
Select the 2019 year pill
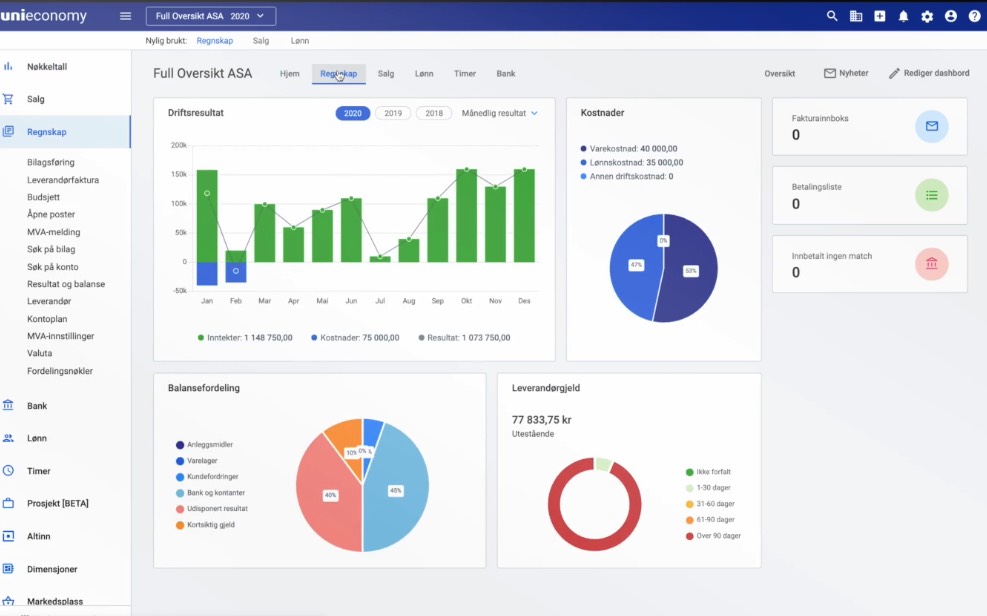tap(393, 113)
